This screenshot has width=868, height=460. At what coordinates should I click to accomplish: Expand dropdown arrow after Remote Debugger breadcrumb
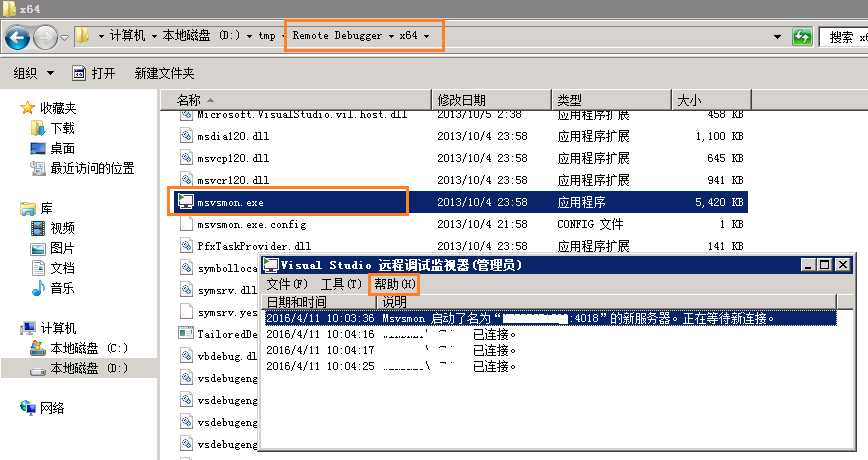click(x=391, y=37)
